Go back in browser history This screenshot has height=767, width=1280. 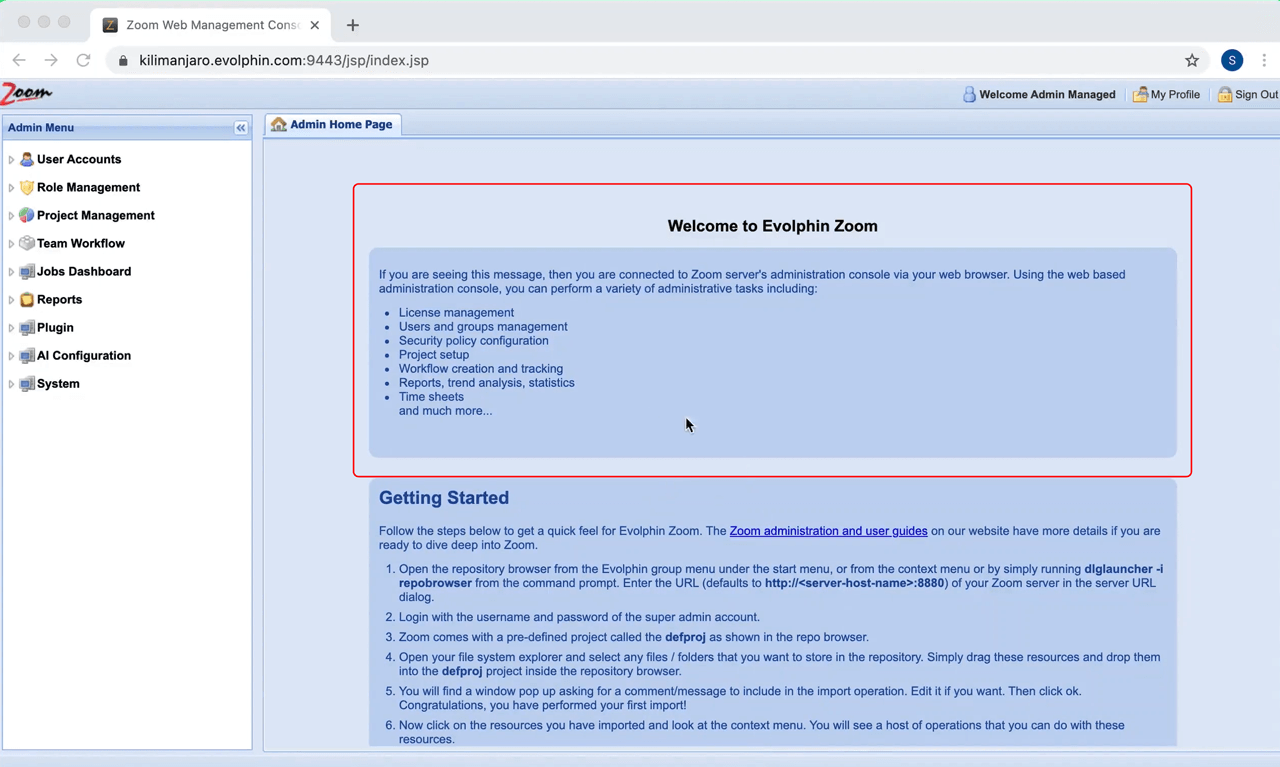pos(19,60)
